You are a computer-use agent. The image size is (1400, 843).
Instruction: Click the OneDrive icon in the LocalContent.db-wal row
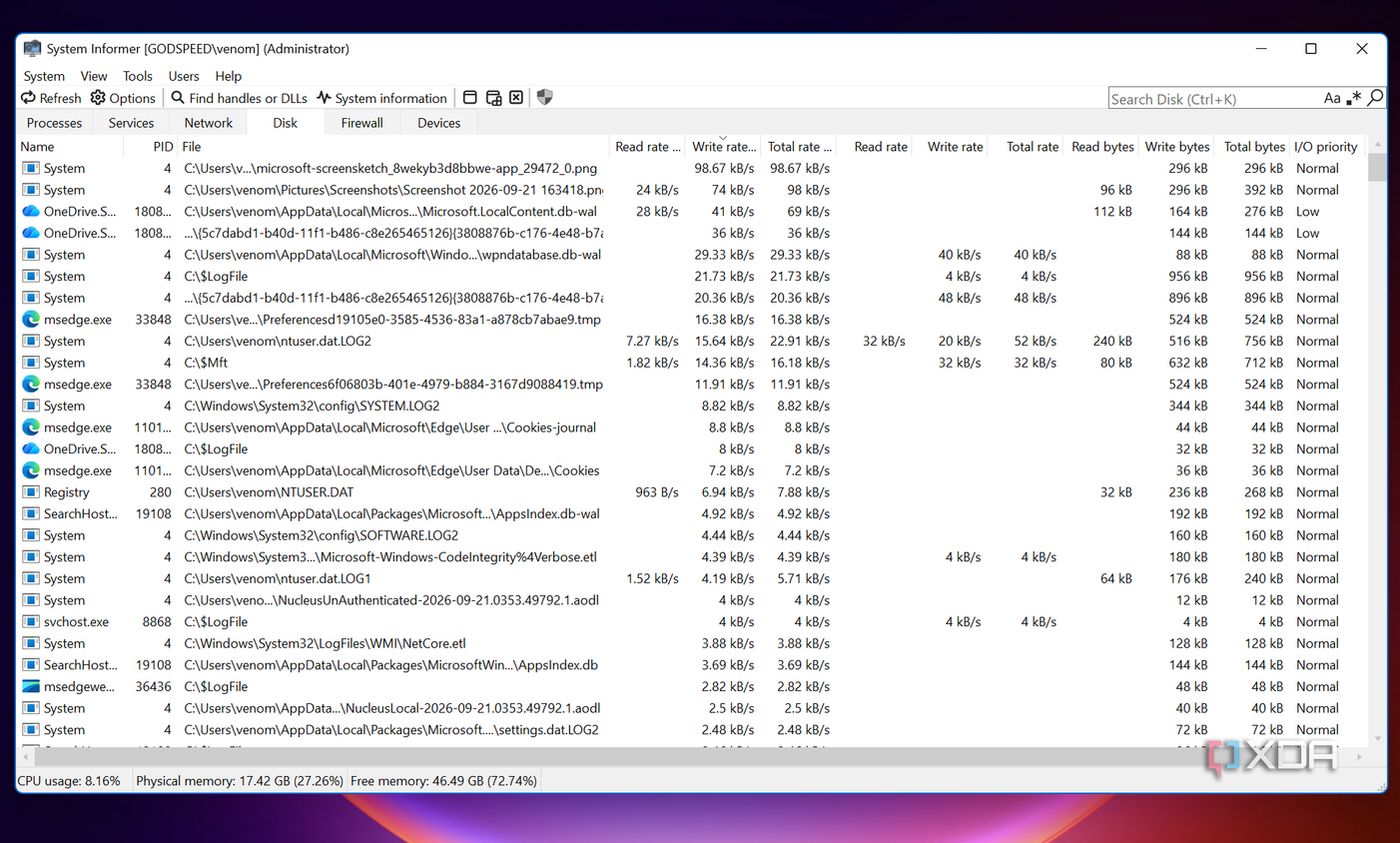pyautogui.click(x=31, y=212)
